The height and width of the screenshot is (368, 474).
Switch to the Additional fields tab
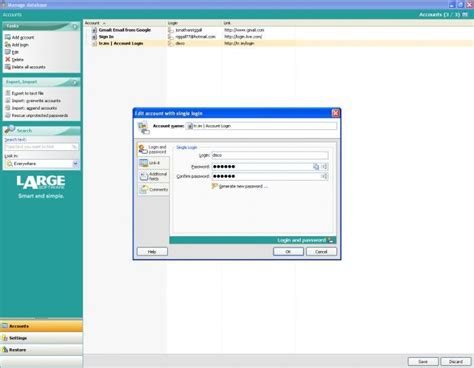pyautogui.click(x=154, y=176)
